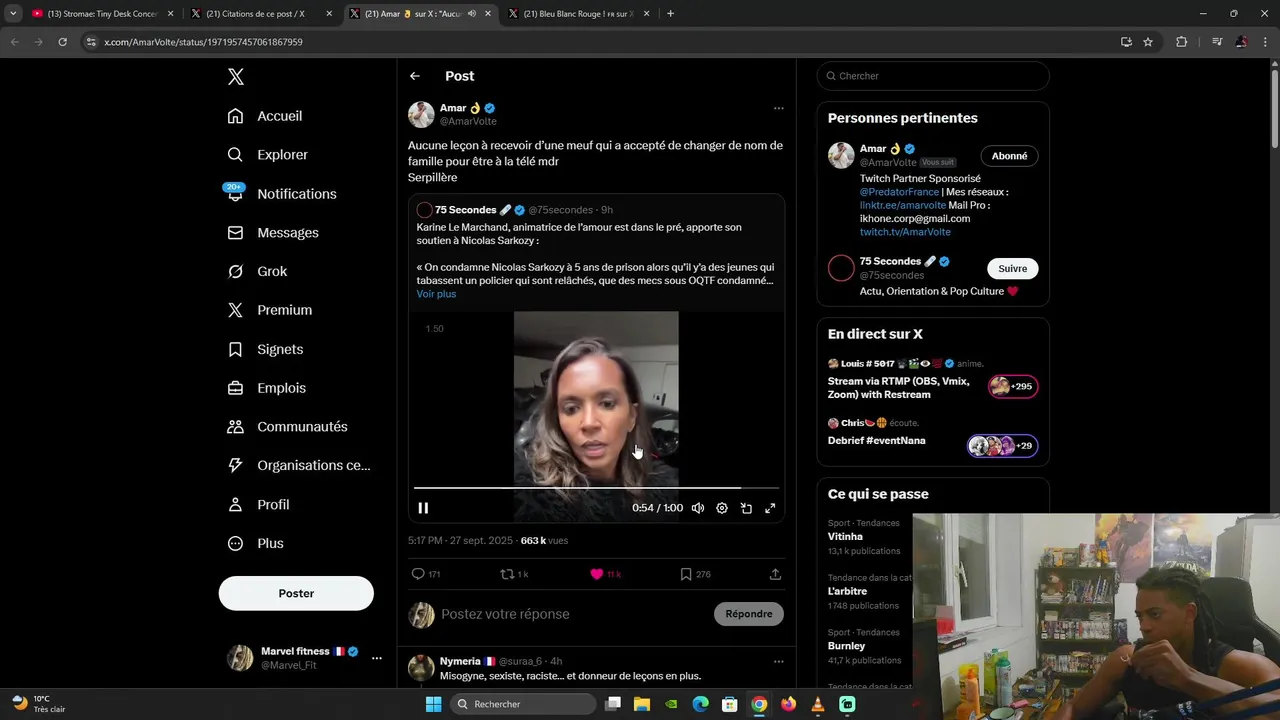Open video settings gear
1280x720 pixels.
click(722, 508)
